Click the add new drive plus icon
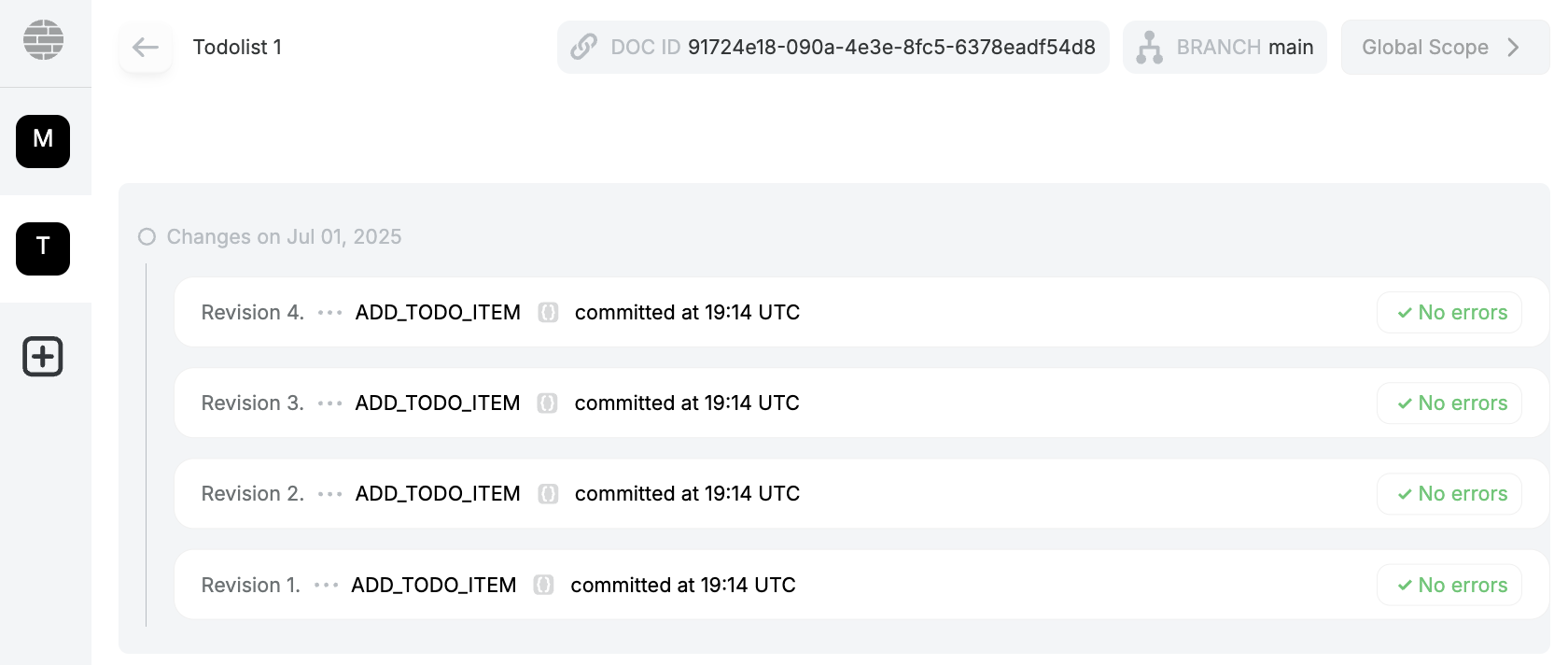Screen dimensions: 1568x665 [x=43, y=357]
